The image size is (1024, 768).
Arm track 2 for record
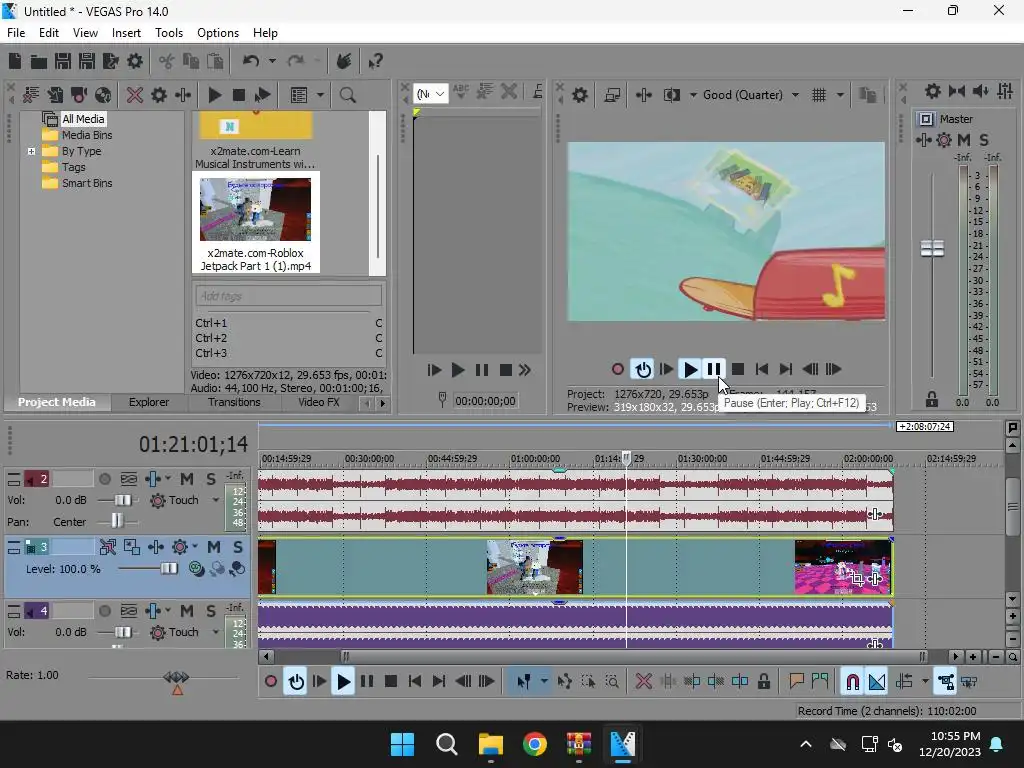[104, 480]
